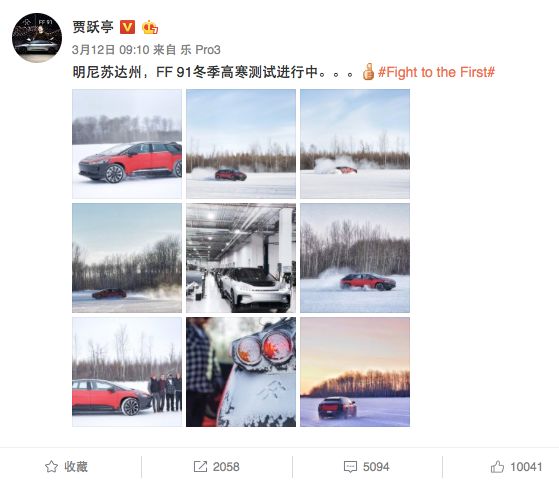Open the snowy tail light photo
559x485 pixels.
[241, 372]
